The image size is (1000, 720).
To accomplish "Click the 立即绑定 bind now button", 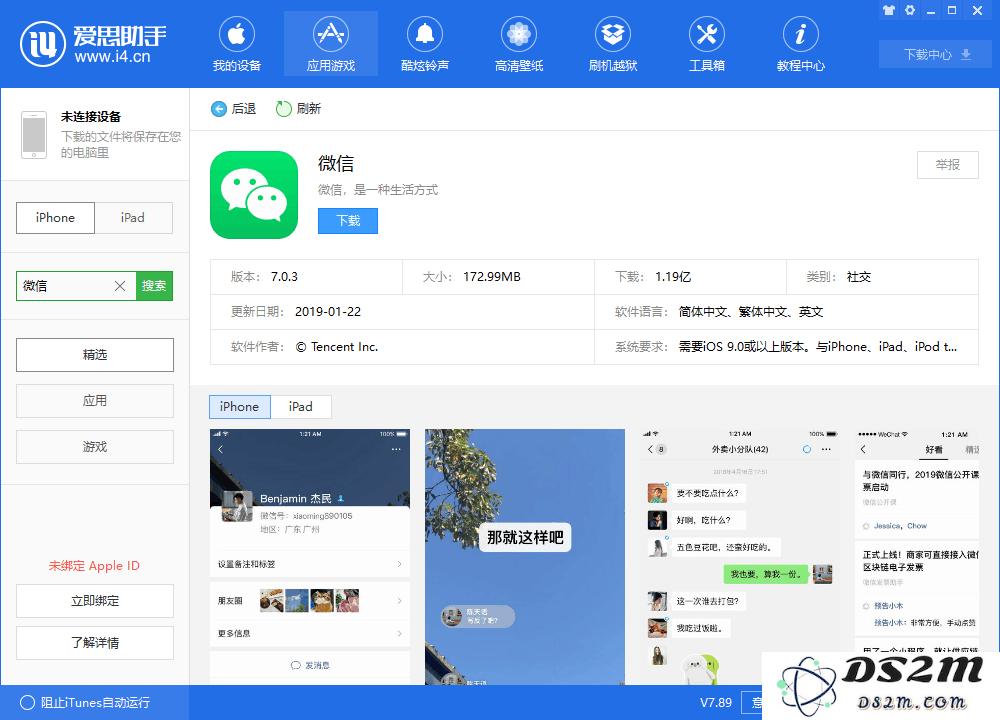I will [95, 601].
